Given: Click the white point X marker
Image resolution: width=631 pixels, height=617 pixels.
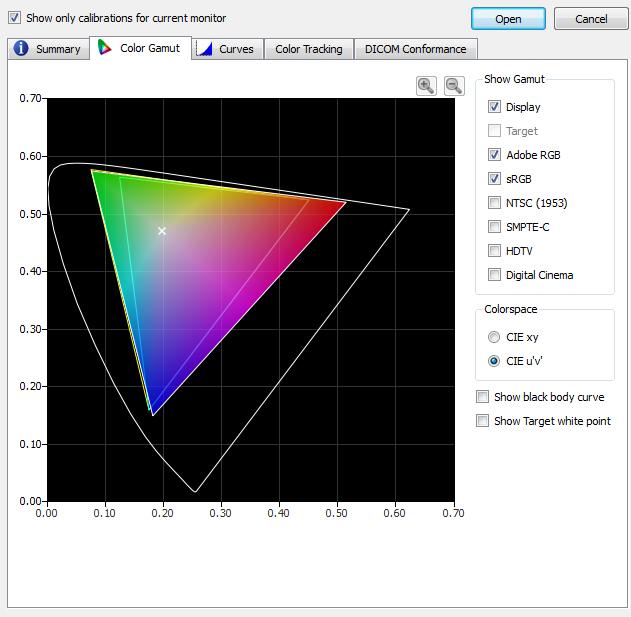Looking at the screenshot, I should [162, 231].
